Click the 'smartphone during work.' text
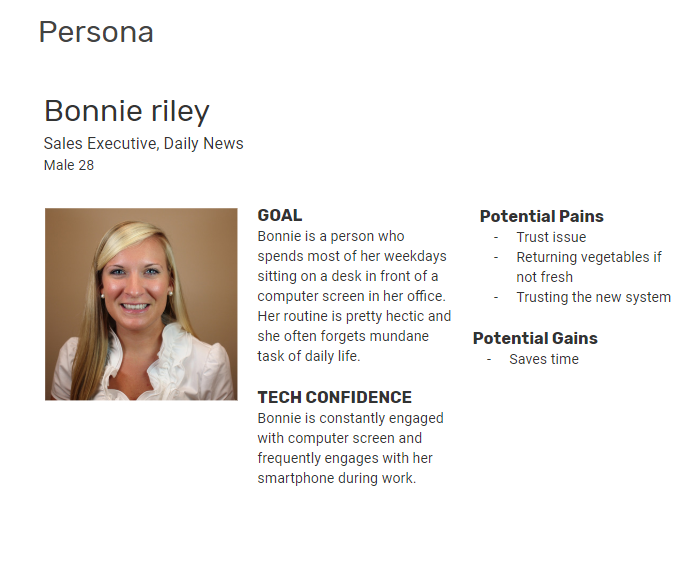The image size is (689, 579). 336,478
